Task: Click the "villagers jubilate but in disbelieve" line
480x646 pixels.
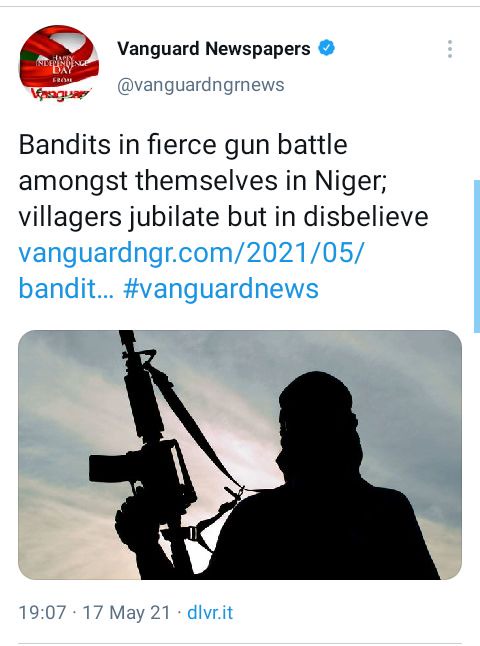Action: (223, 217)
